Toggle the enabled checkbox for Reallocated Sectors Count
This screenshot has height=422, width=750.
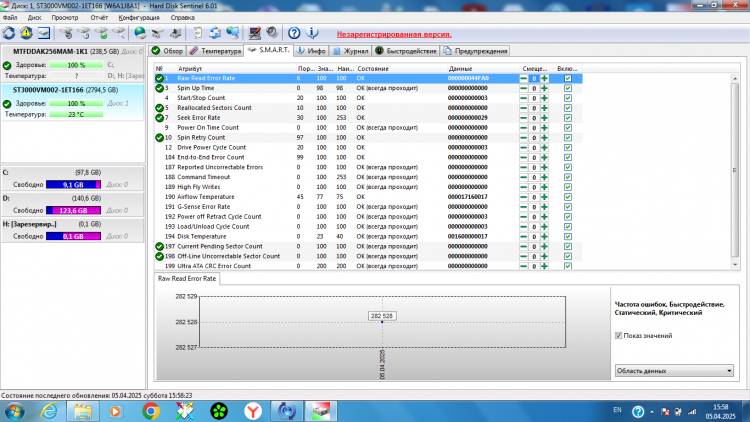[568, 108]
